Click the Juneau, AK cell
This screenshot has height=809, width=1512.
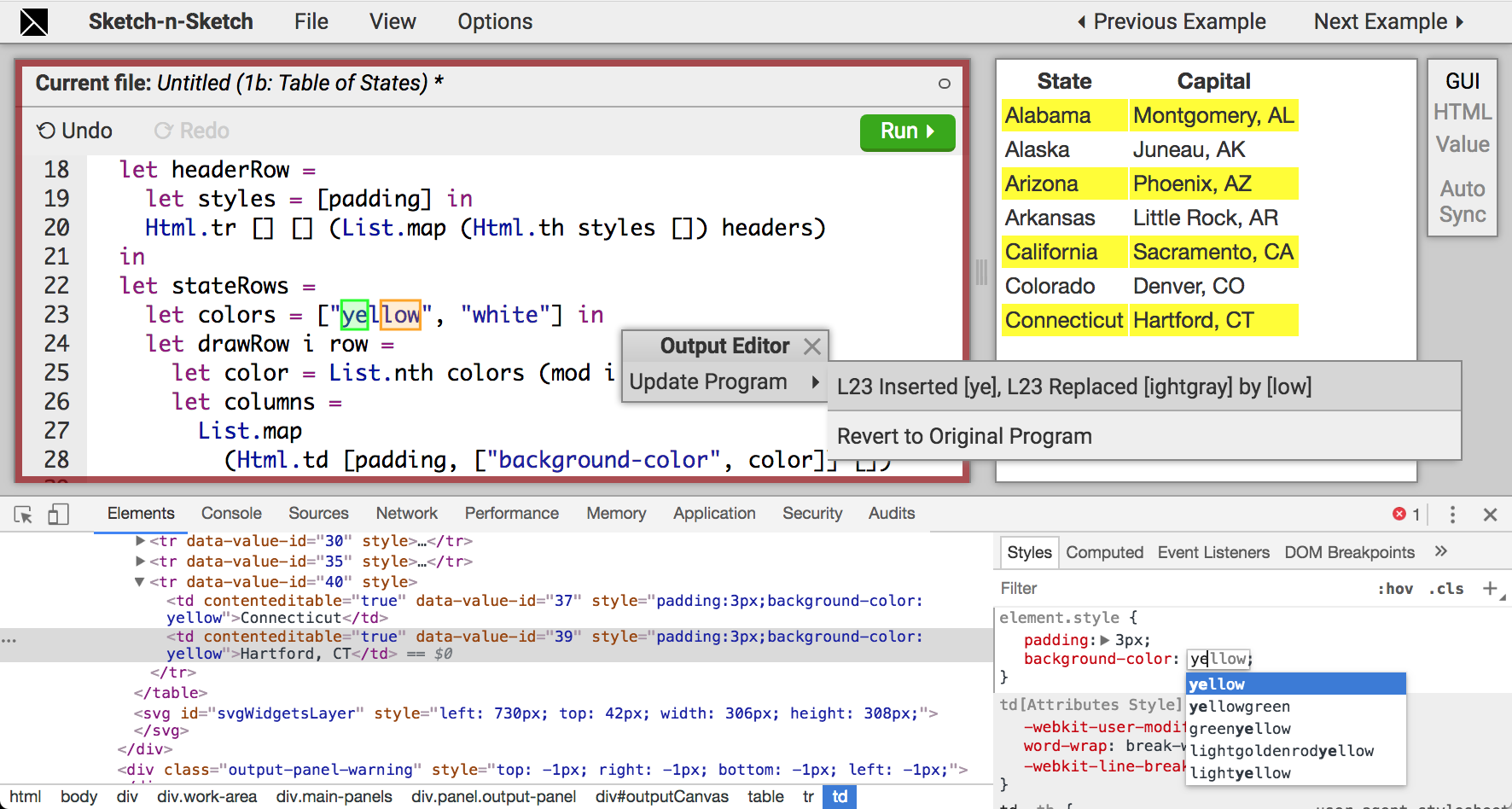(x=1214, y=149)
